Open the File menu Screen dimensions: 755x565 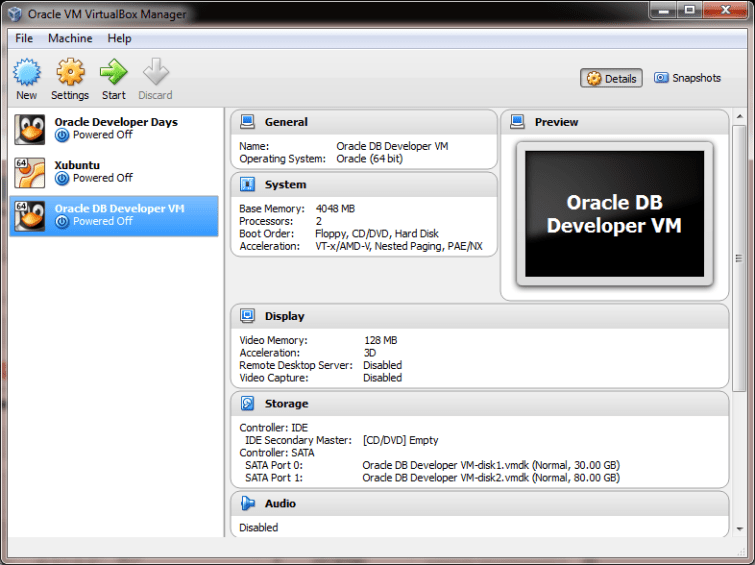[24, 38]
